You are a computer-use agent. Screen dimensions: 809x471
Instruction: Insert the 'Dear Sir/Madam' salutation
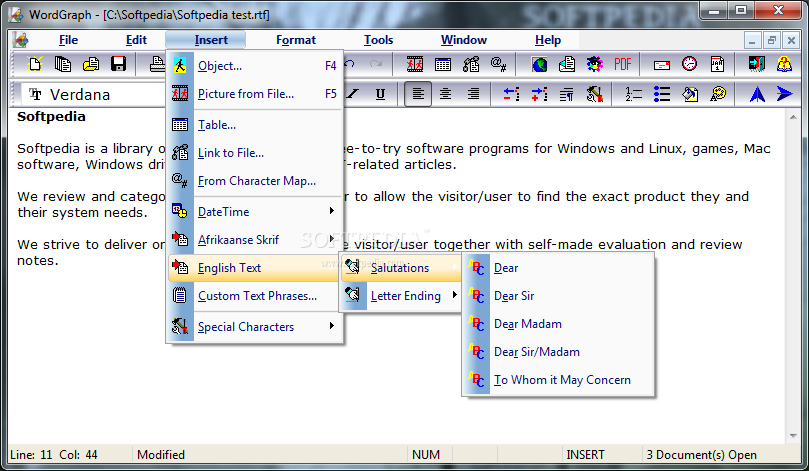coord(558,351)
